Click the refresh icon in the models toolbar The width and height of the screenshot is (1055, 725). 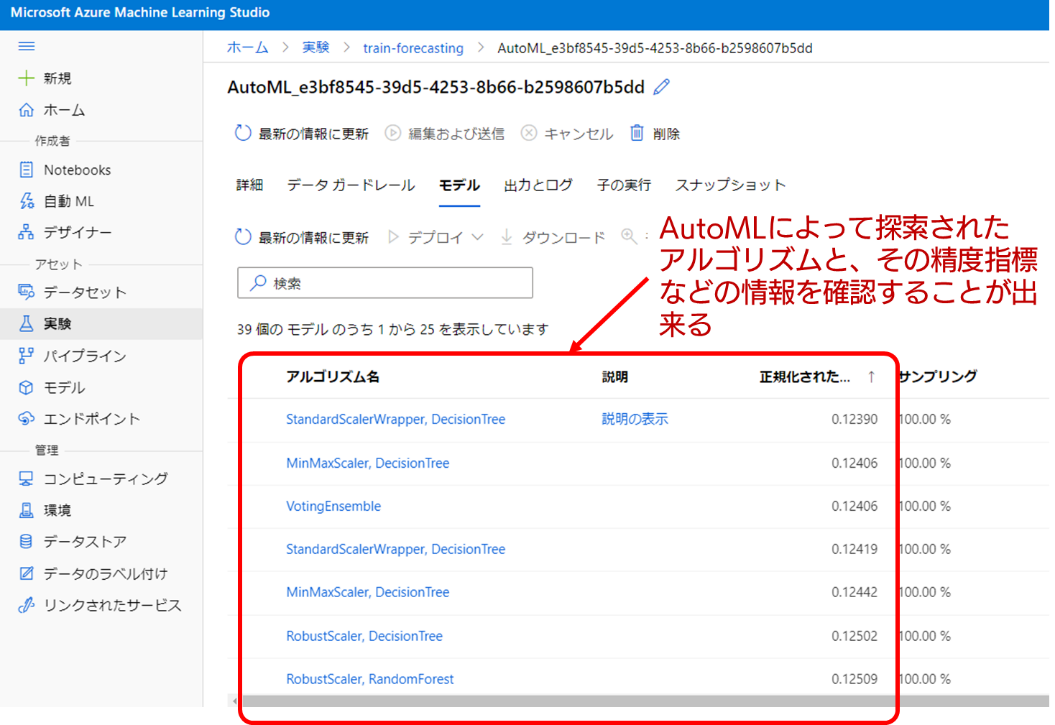click(243, 237)
